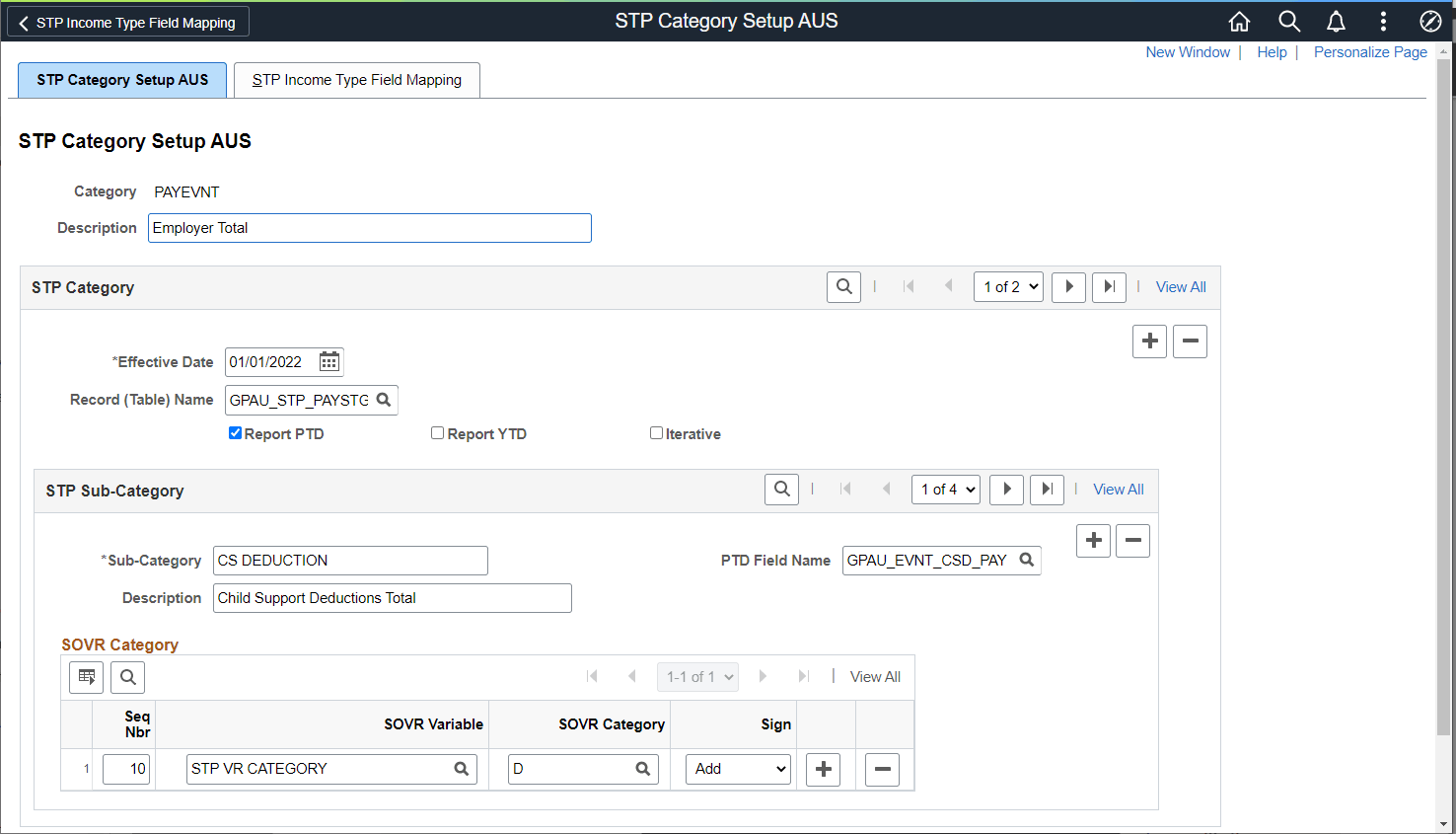Click the Employer Total description field
1456x834 pixels.
point(370,228)
